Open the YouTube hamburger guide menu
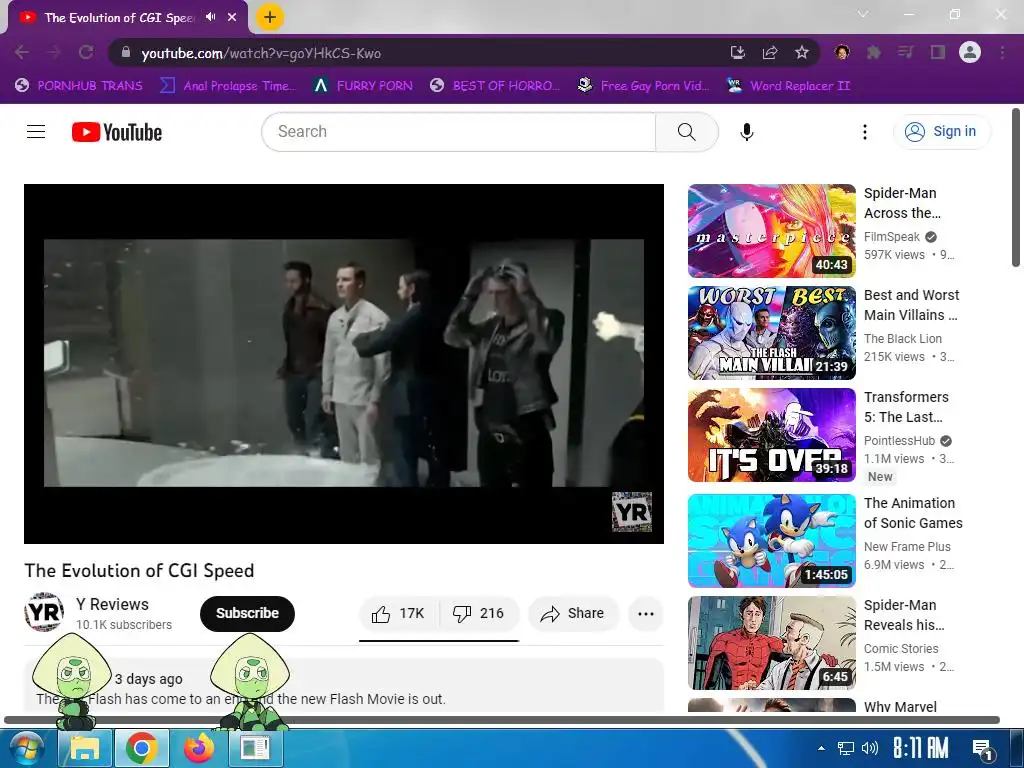The height and width of the screenshot is (768, 1024). (x=36, y=132)
